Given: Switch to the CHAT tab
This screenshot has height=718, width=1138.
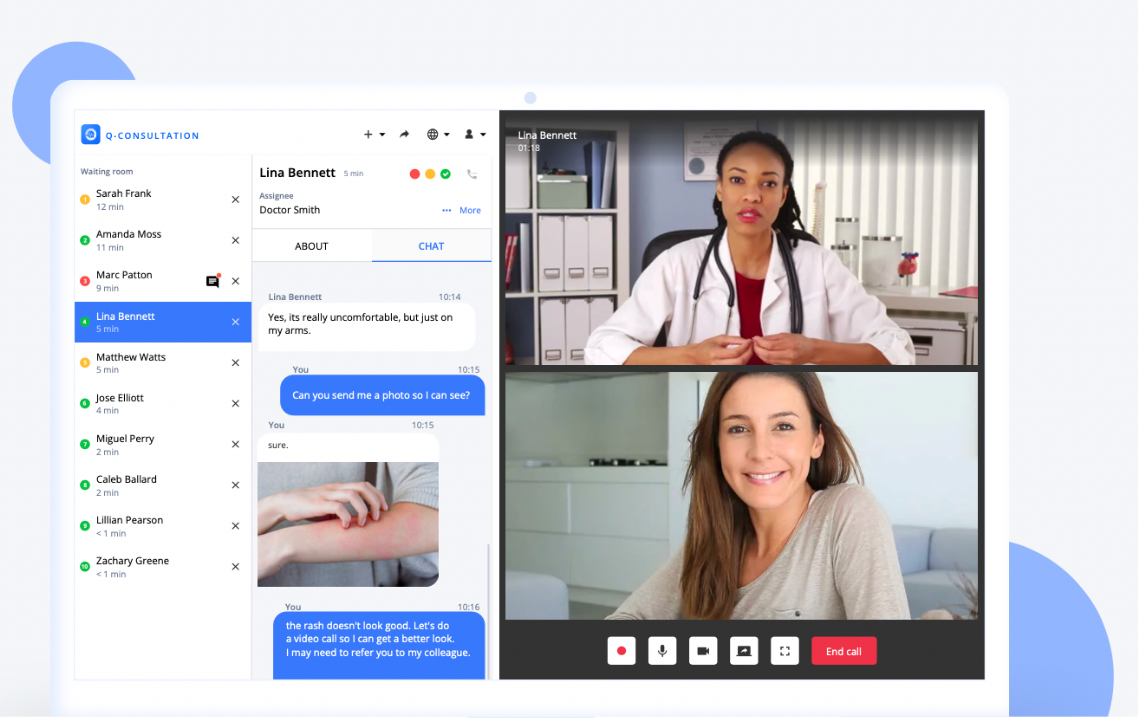Looking at the screenshot, I should (431, 246).
